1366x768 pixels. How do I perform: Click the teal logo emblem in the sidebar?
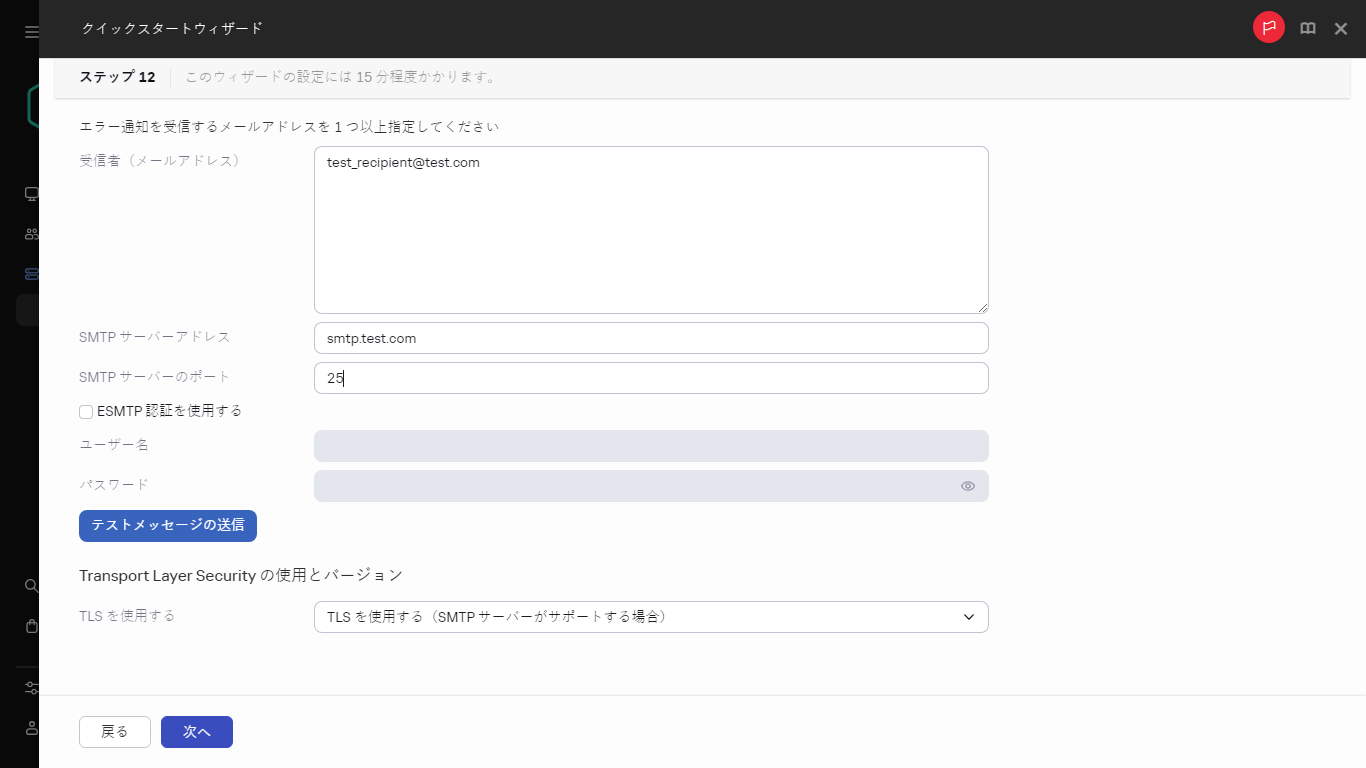click(x=30, y=105)
